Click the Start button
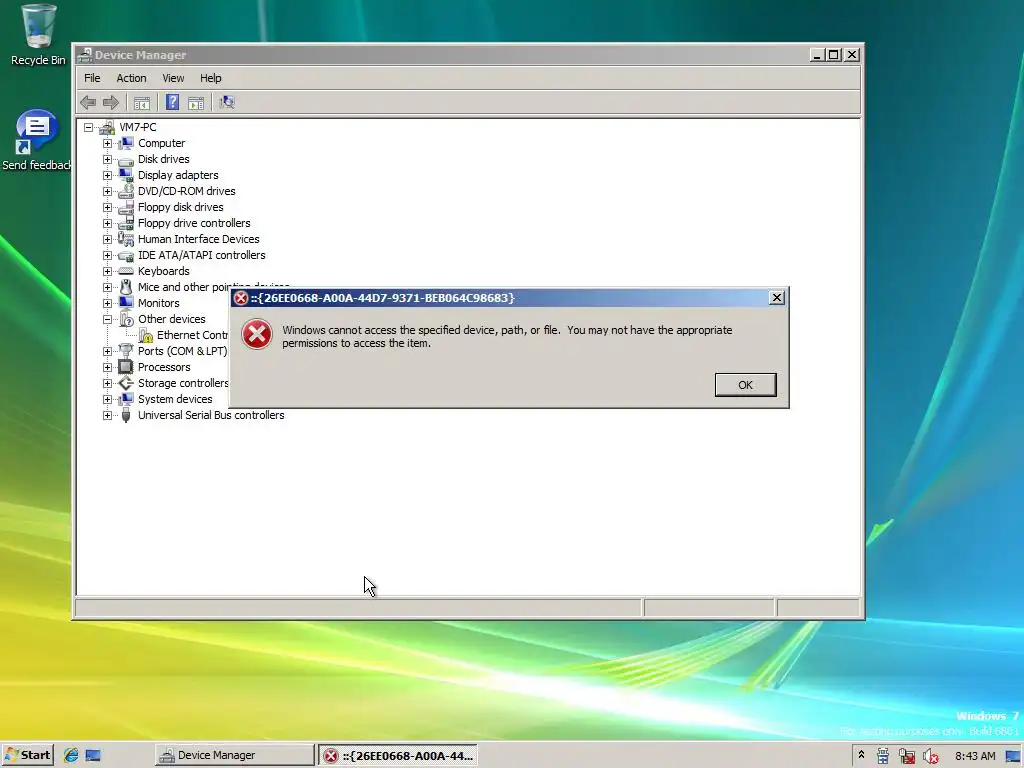 [27, 755]
